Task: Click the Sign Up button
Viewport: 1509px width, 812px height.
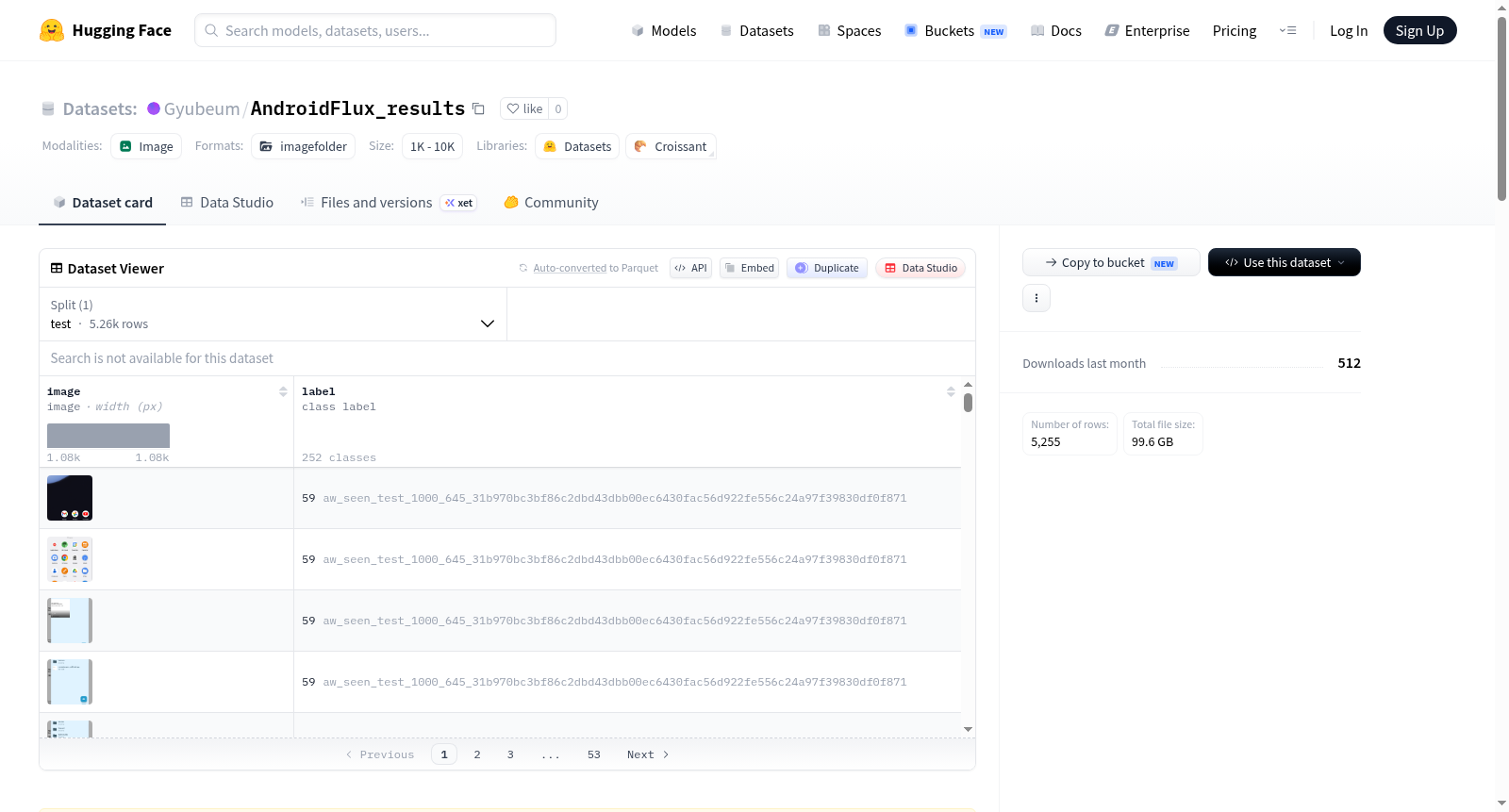Action: (1419, 30)
